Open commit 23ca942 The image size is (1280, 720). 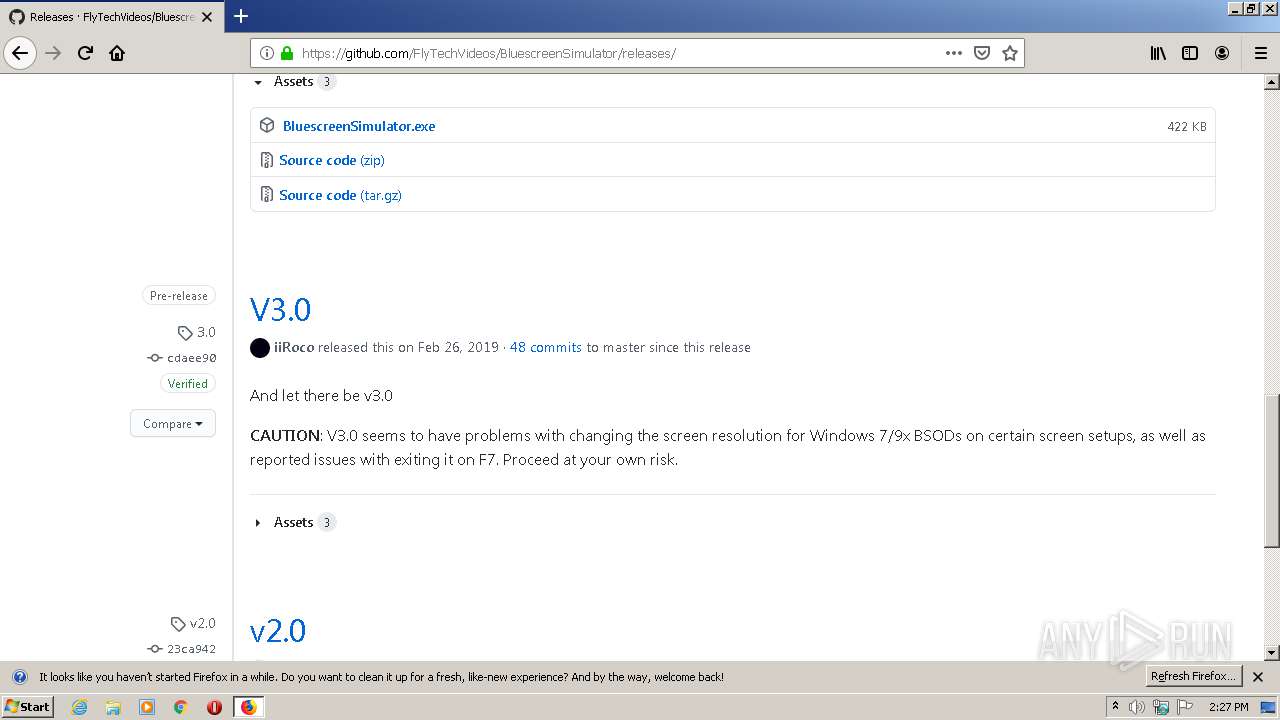[x=182, y=648]
